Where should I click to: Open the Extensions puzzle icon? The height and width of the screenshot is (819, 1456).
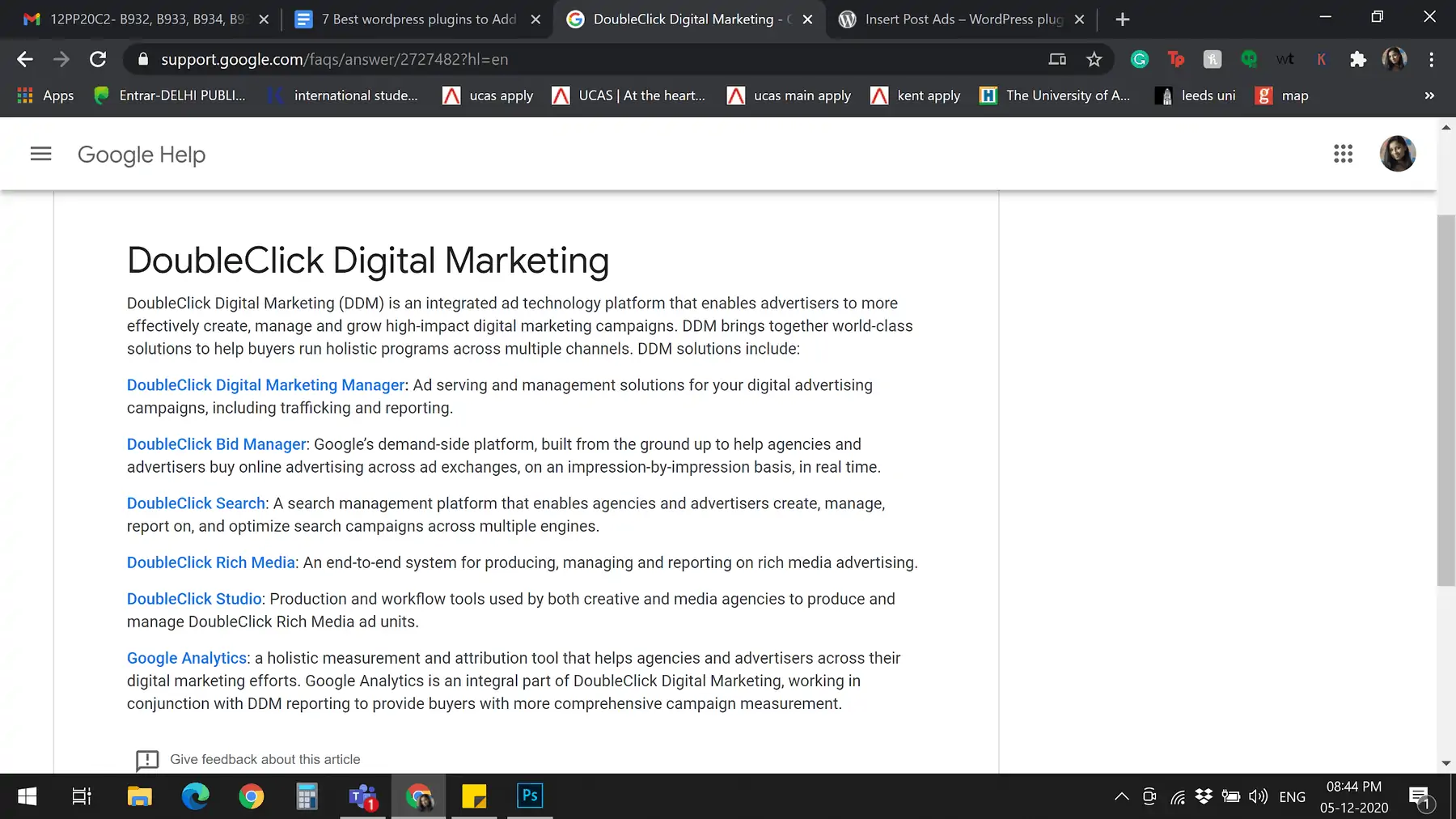1358,59
